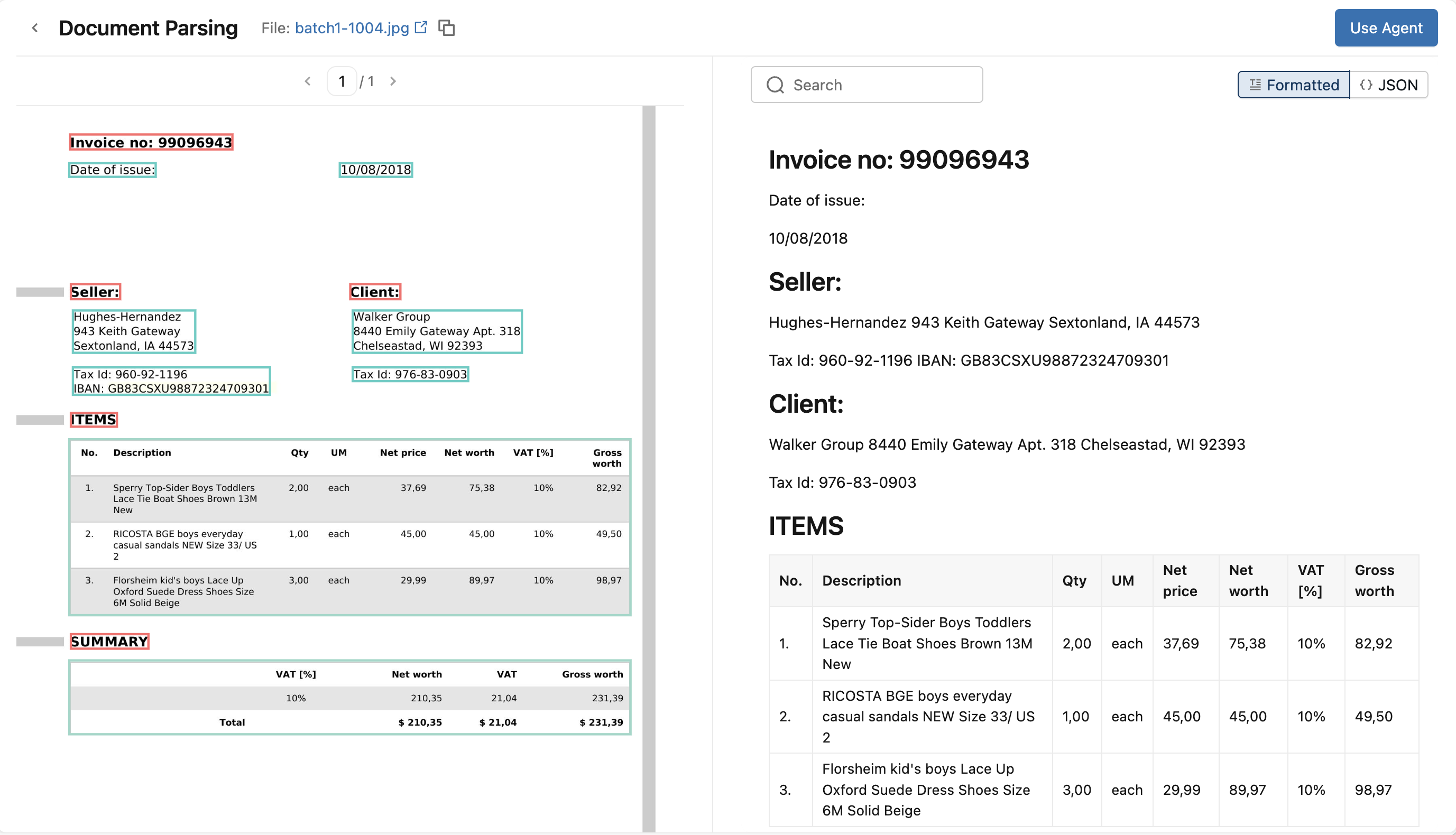This screenshot has height=835, width=1456.
Task: Click the search magnifier icon
Action: (776, 85)
